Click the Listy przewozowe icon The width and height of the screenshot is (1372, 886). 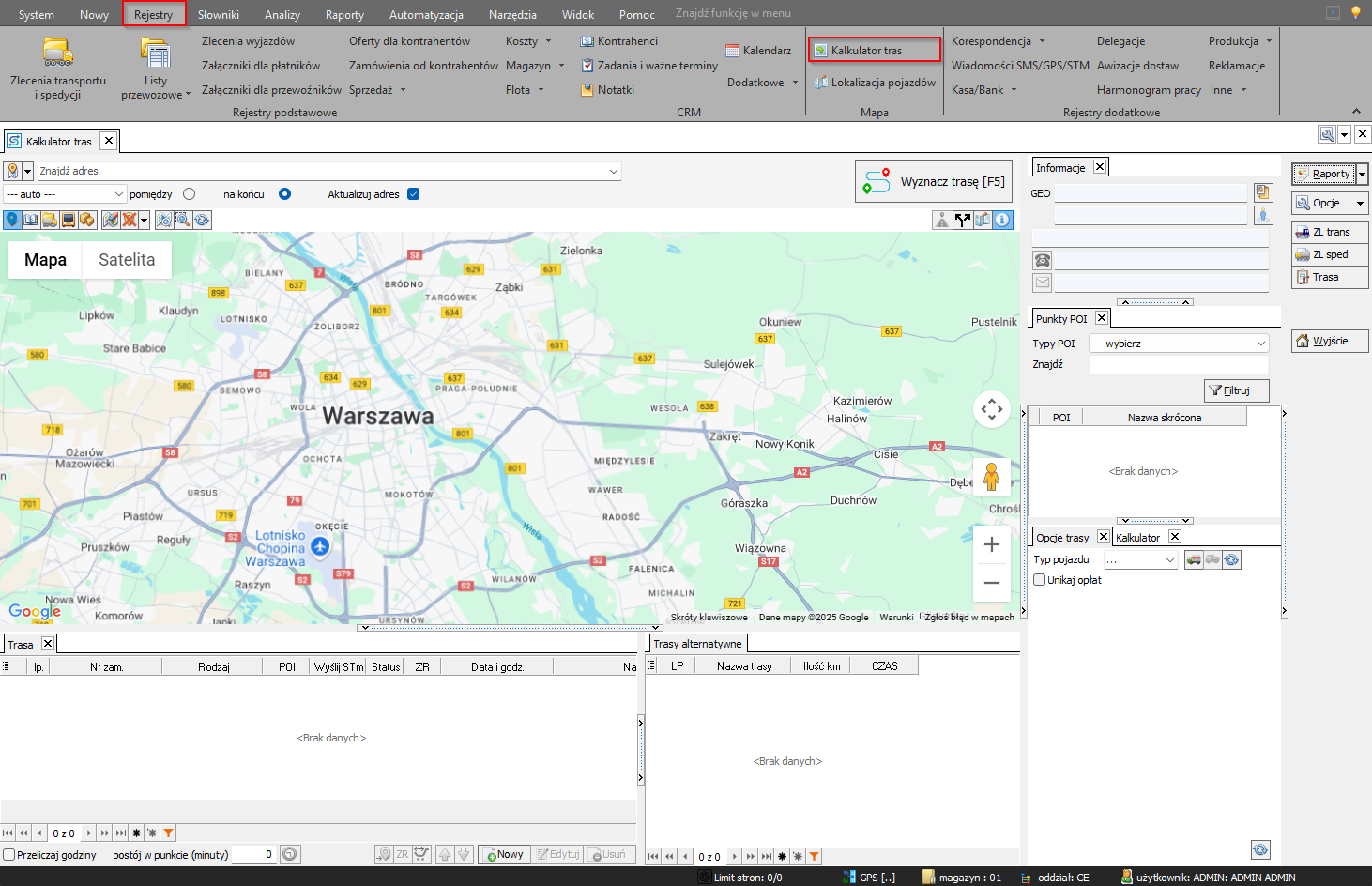(155, 53)
